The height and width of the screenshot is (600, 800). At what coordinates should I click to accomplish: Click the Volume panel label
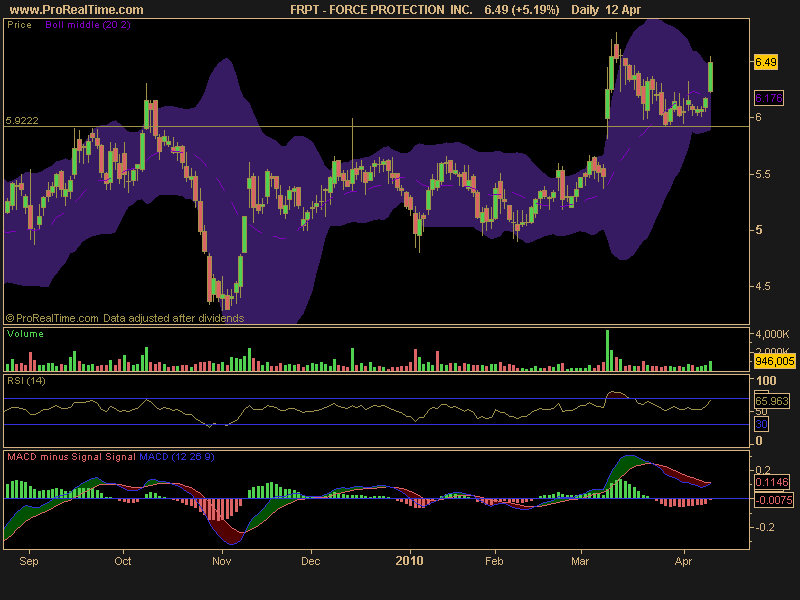25,334
